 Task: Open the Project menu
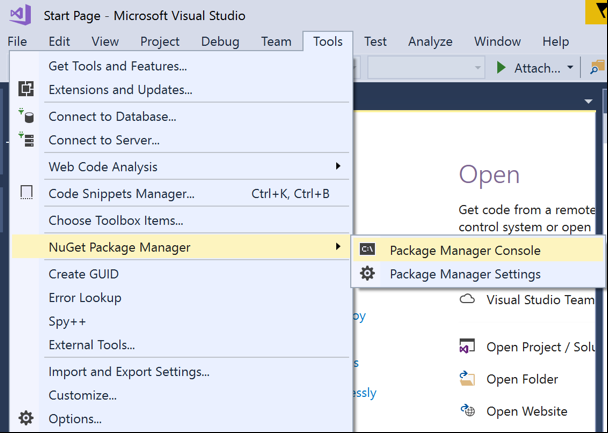pos(160,41)
